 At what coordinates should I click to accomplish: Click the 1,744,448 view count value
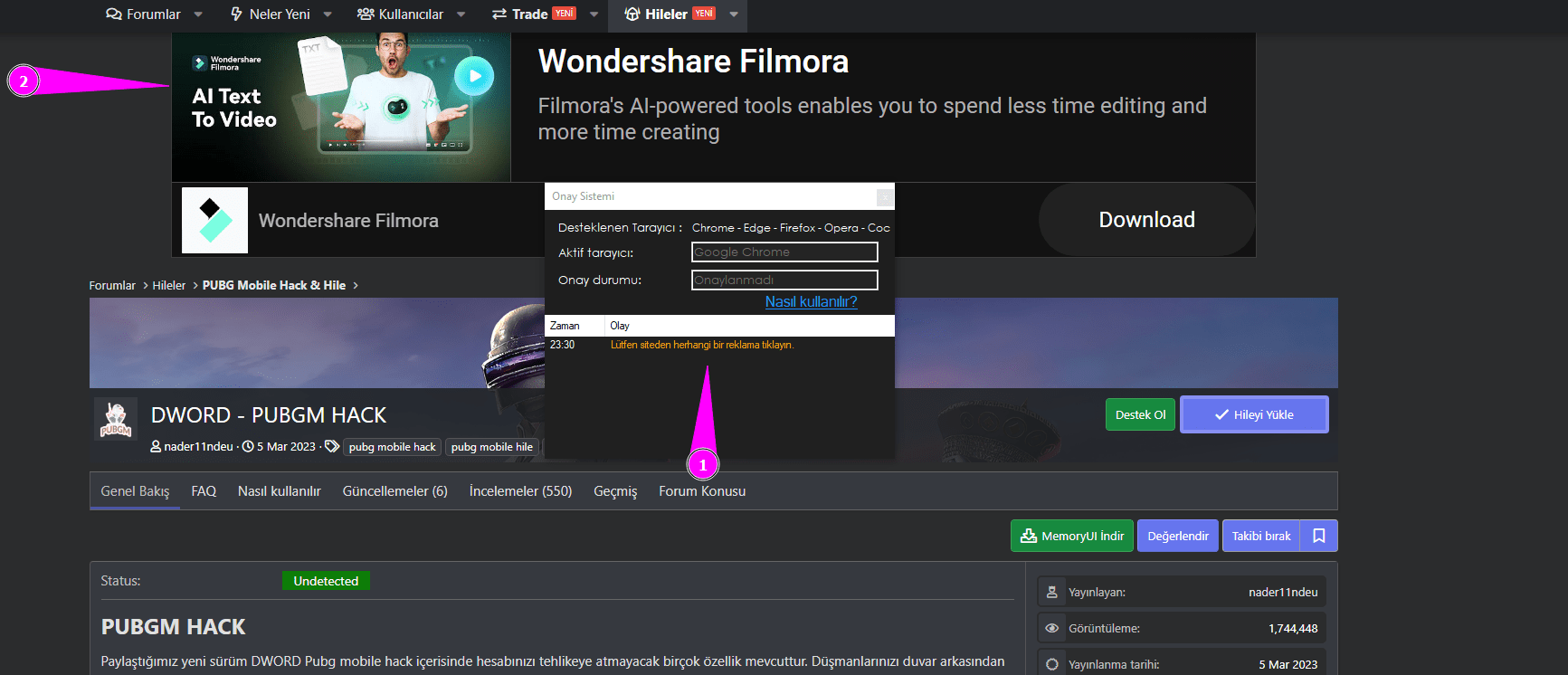pyautogui.click(x=1293, y=629)
